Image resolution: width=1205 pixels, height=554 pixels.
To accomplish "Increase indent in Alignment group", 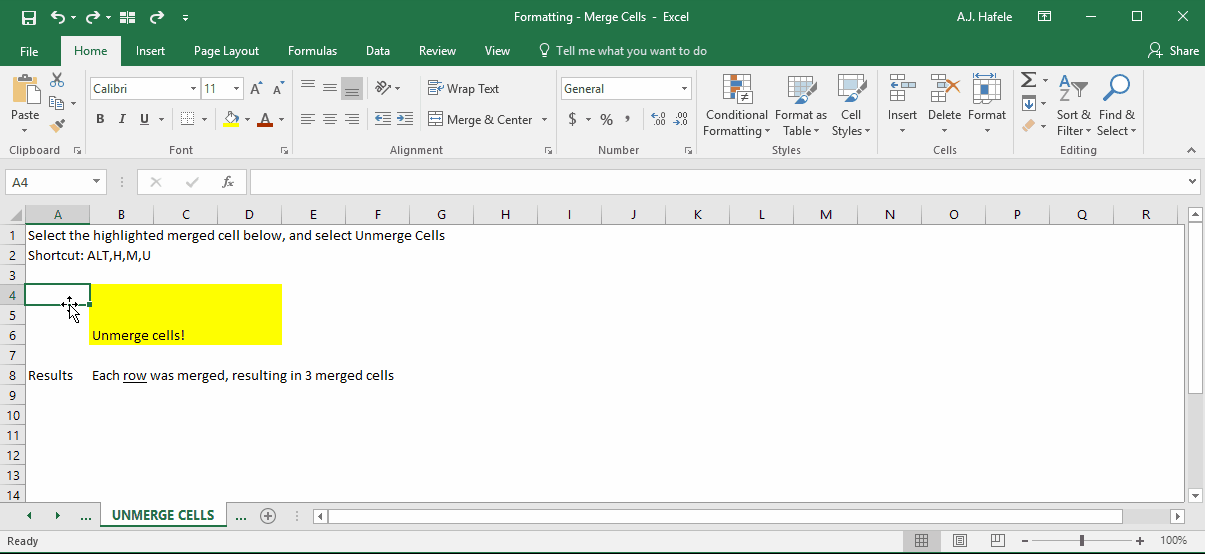I will point(405,119).
